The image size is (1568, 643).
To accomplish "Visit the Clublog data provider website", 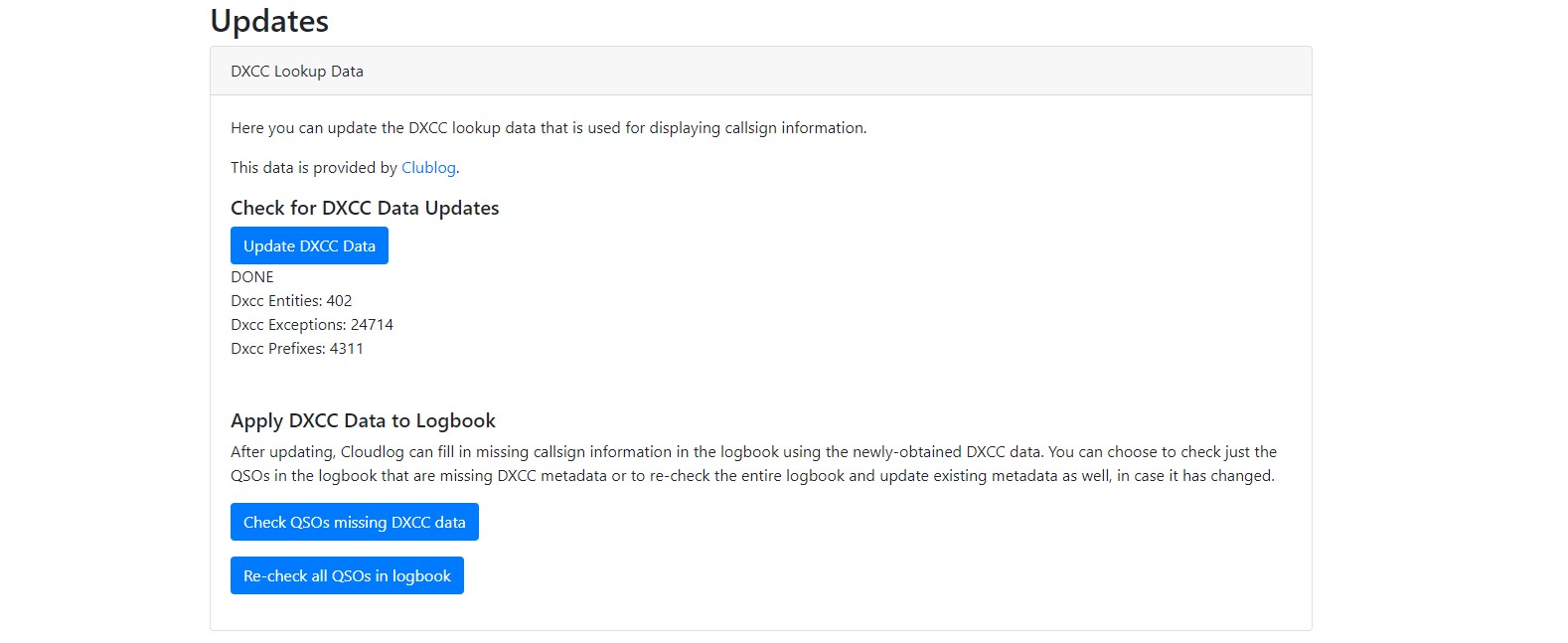I will click(427, 167).
